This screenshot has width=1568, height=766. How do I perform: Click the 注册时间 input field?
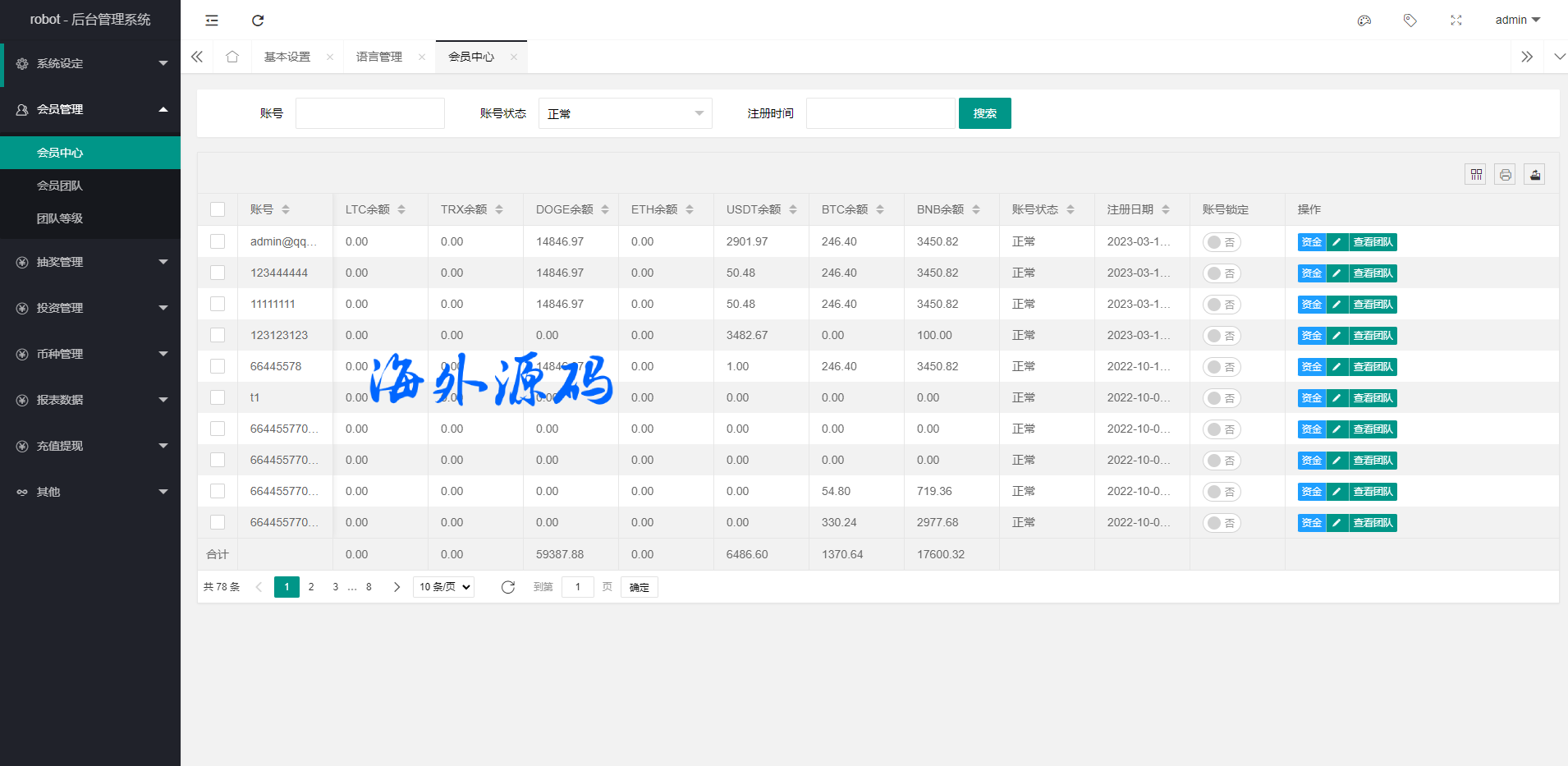tap(880, 113)
